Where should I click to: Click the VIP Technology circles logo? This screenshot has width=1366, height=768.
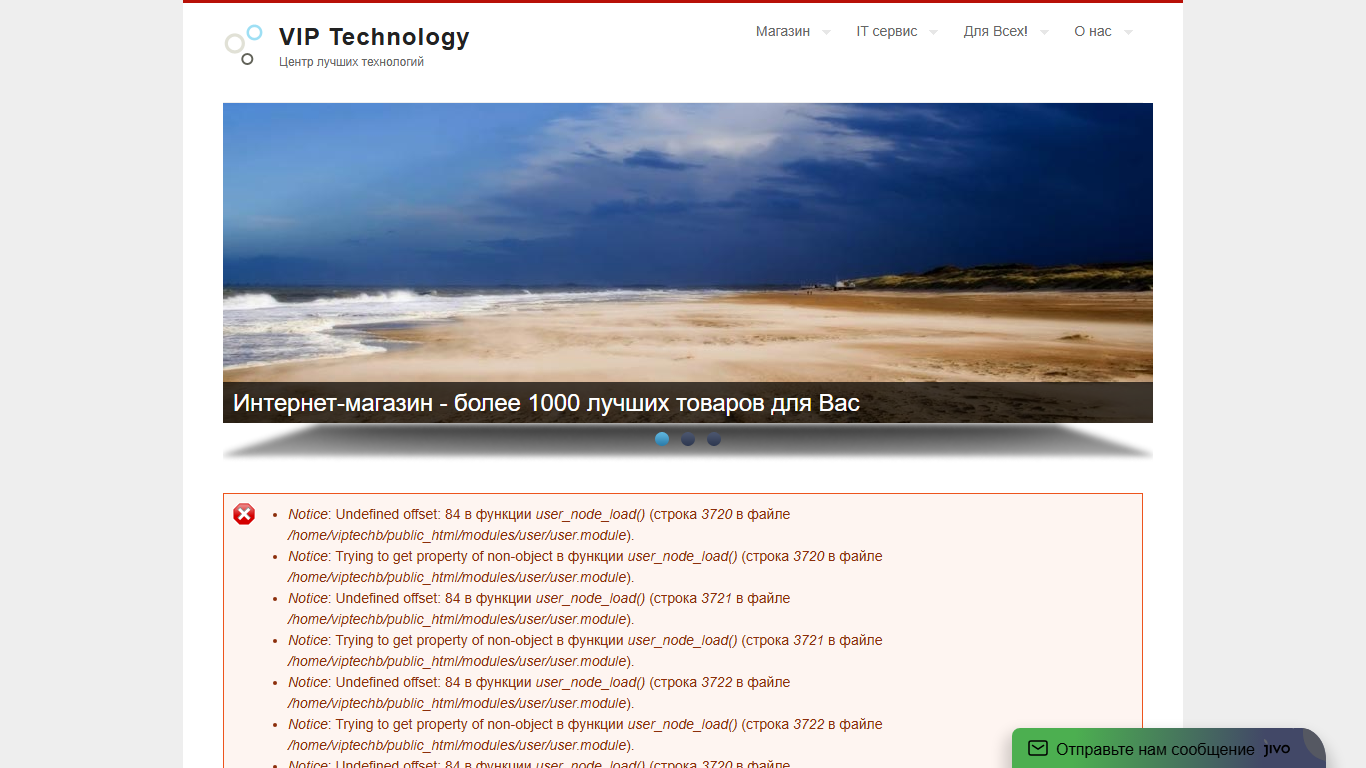click(243, 45)
